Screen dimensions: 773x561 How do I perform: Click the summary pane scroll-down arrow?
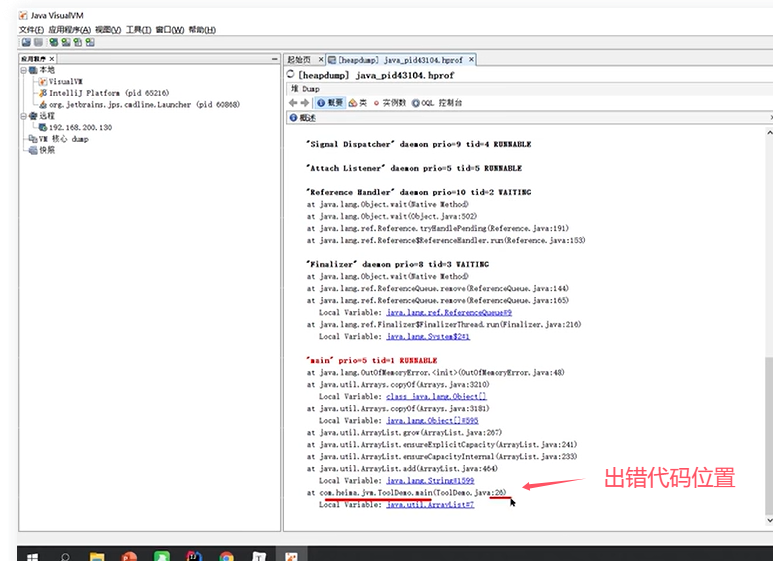pos(769,520)
